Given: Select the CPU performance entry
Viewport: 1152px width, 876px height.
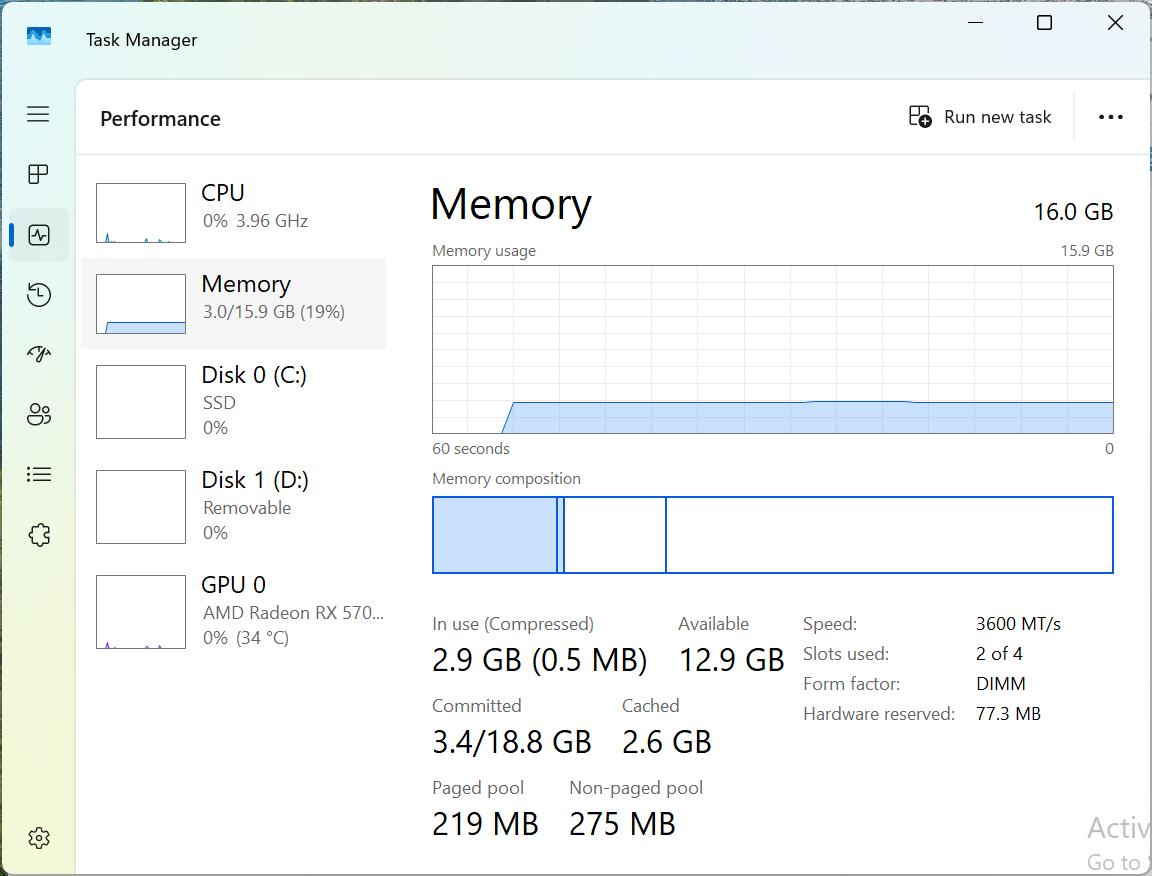Looking at the screenshot, I should (x=234, y=212).
